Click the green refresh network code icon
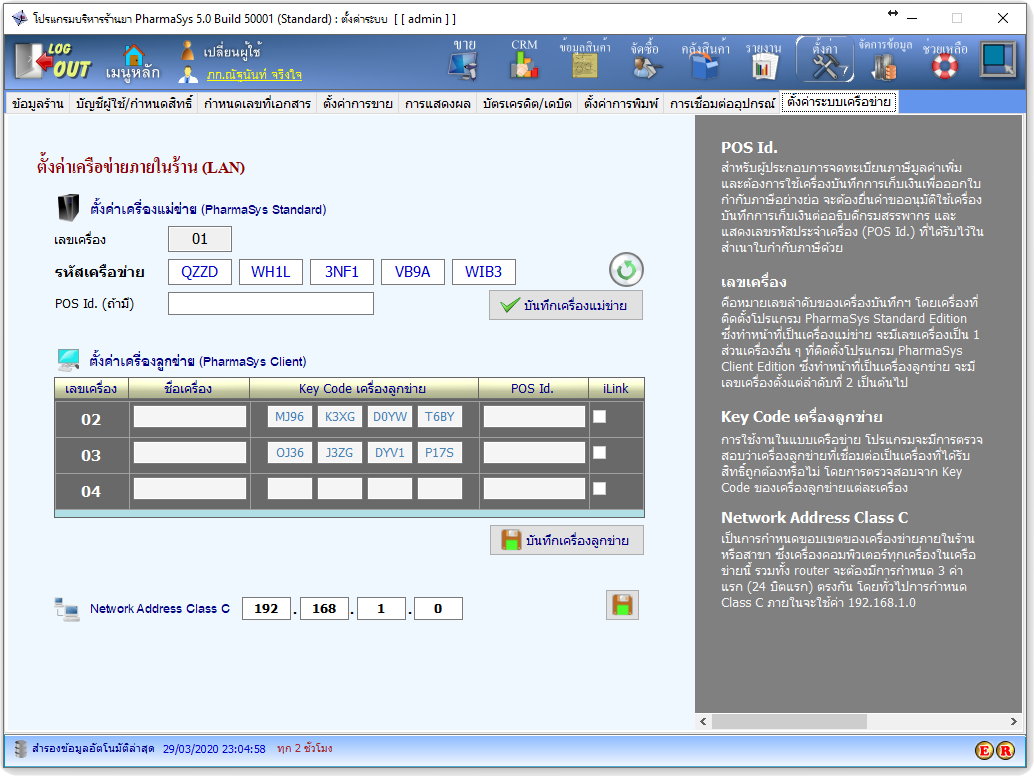1034x776 pixels. [626, 270]
